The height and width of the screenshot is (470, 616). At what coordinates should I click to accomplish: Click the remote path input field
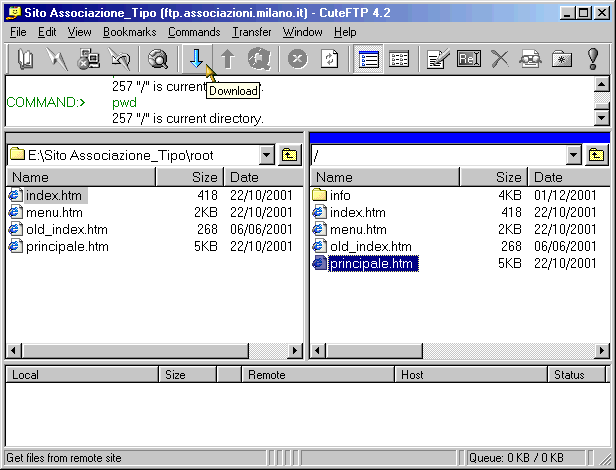tap(438, 155)
